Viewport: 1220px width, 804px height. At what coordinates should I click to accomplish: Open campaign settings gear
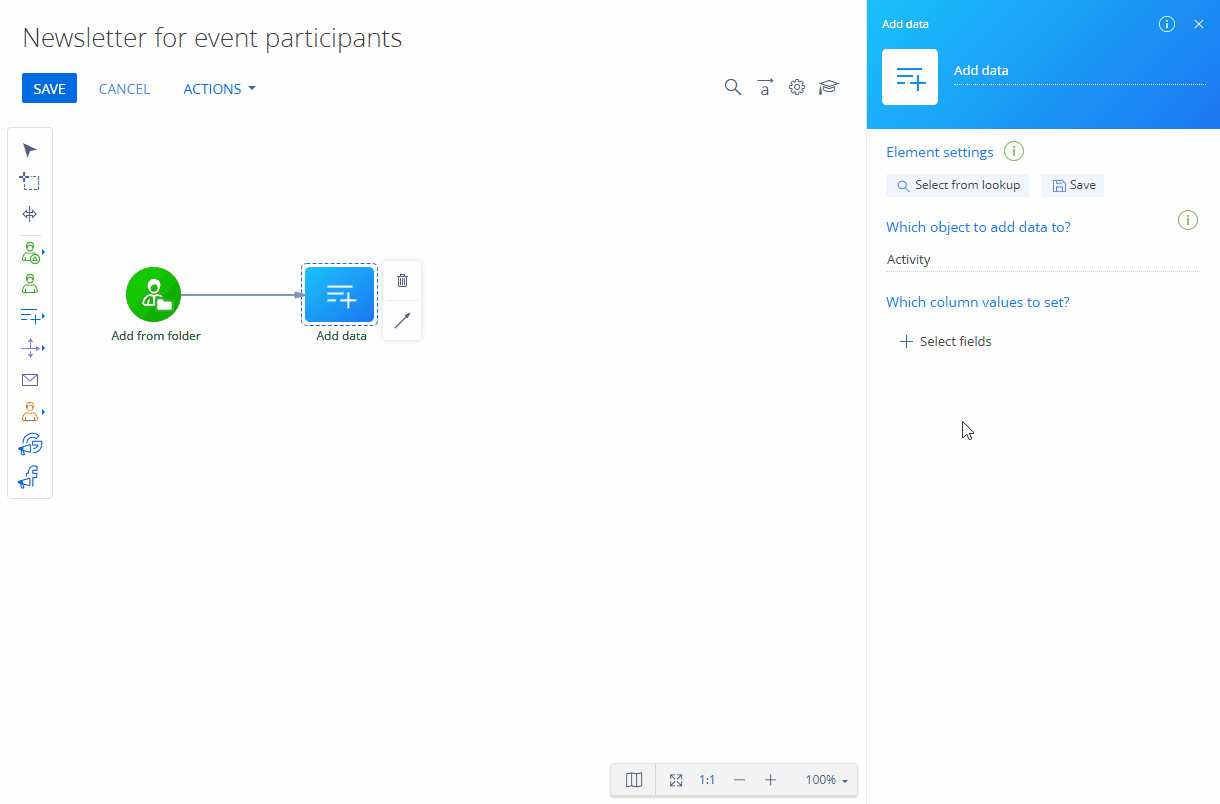click(x=797, y=88)
